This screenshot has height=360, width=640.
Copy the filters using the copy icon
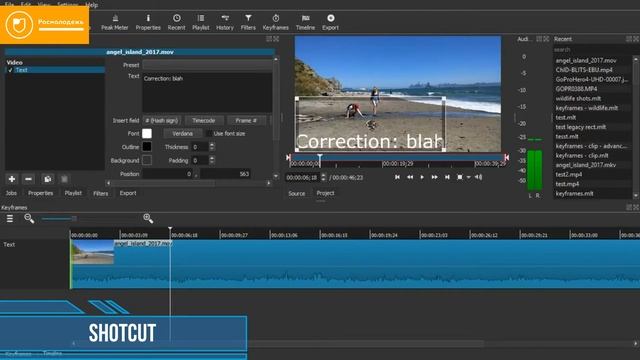(47, 179)
